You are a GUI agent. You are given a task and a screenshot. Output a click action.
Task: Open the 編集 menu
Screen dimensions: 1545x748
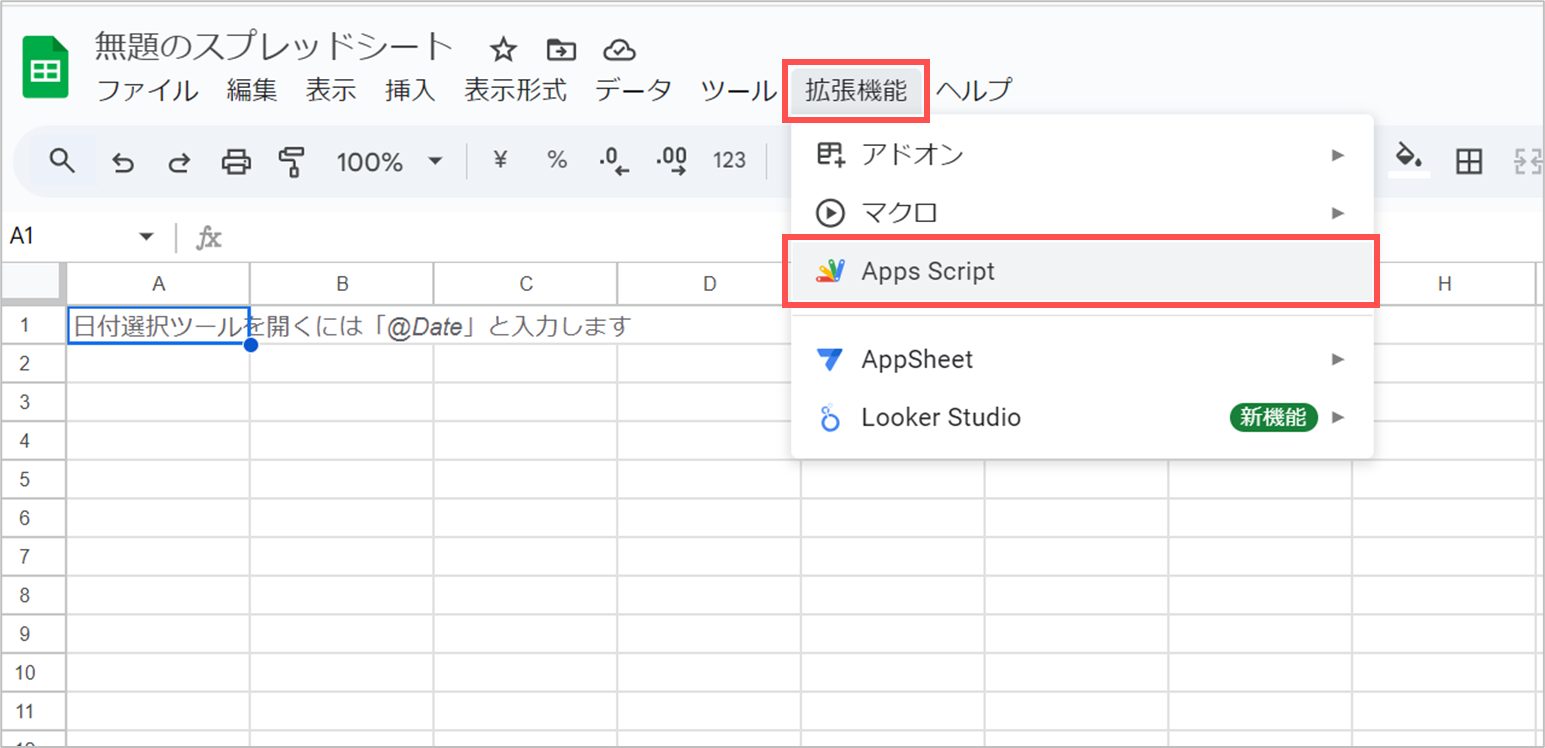pos(252,90)
